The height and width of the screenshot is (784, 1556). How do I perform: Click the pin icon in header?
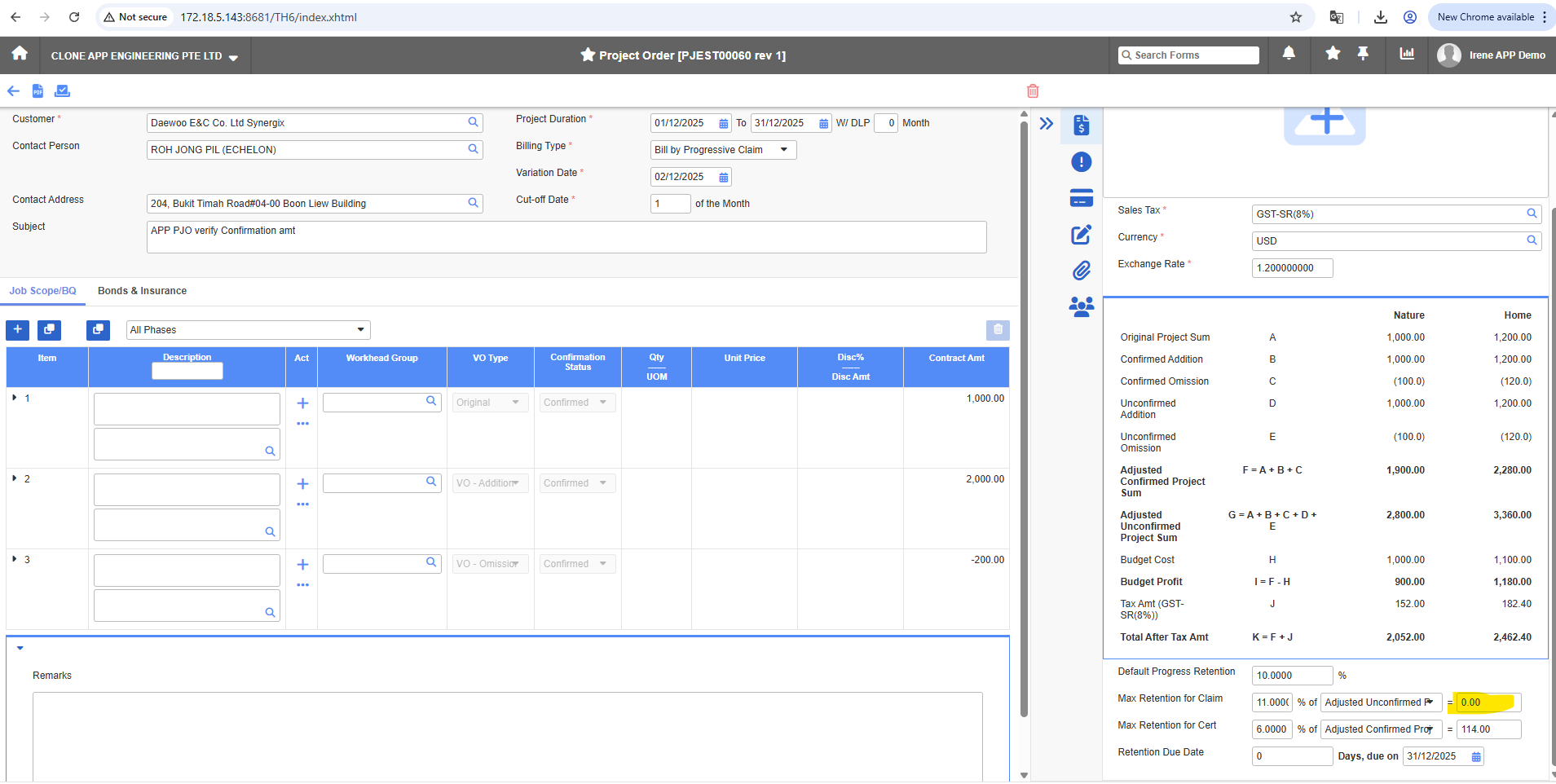[x=1363, y=54]
